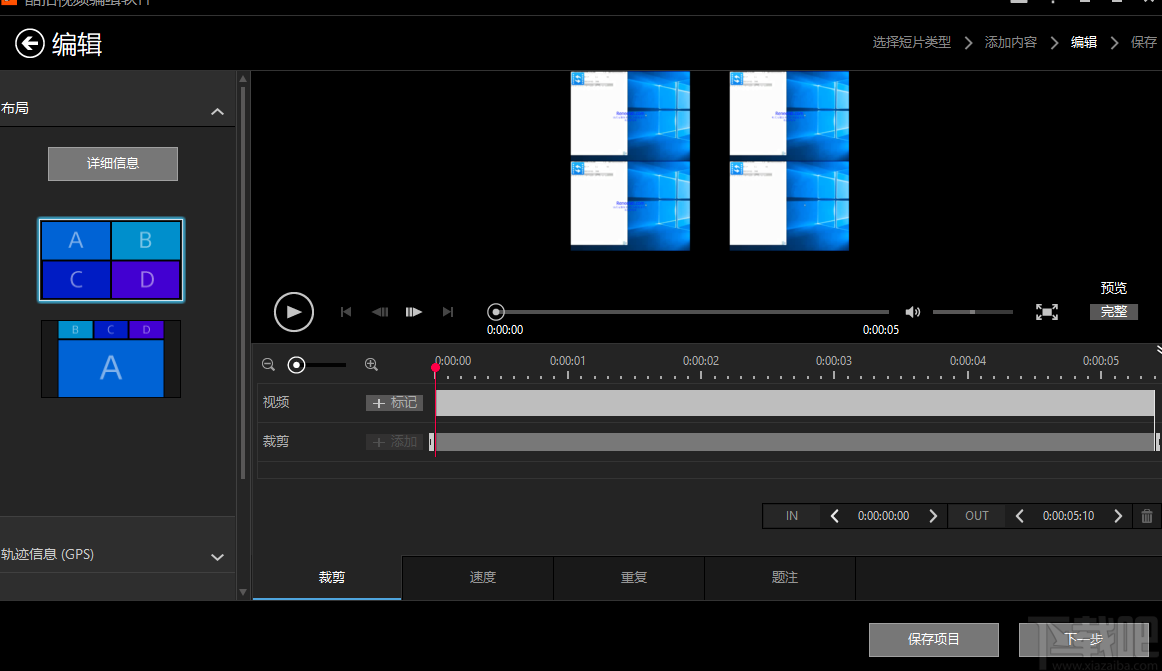Click the jump-to-end playback icon
Image resolution: width=1162 pixels, height=671 pixels.
coord(447,311)
